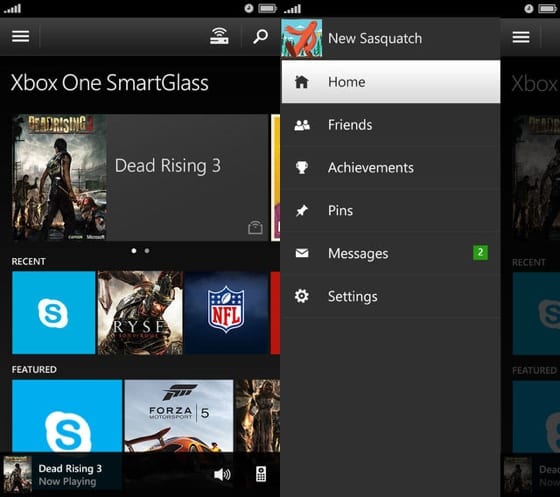
Task: Open Ryse tile under Recent
Action: coord(140,313)
